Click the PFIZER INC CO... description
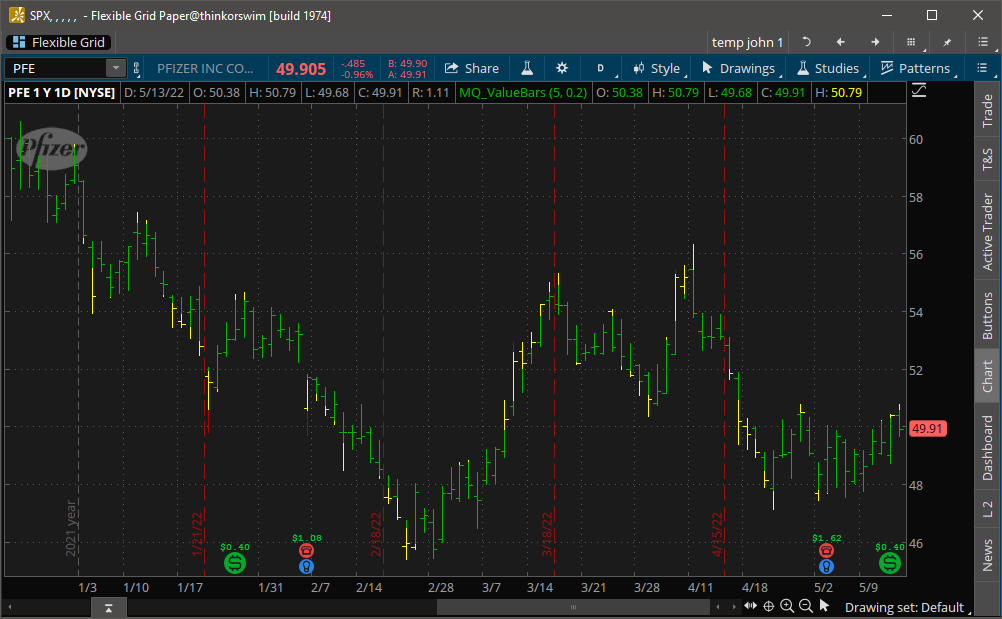The width and height of the screenshot is (1002, 619). [x=205, y=68]
